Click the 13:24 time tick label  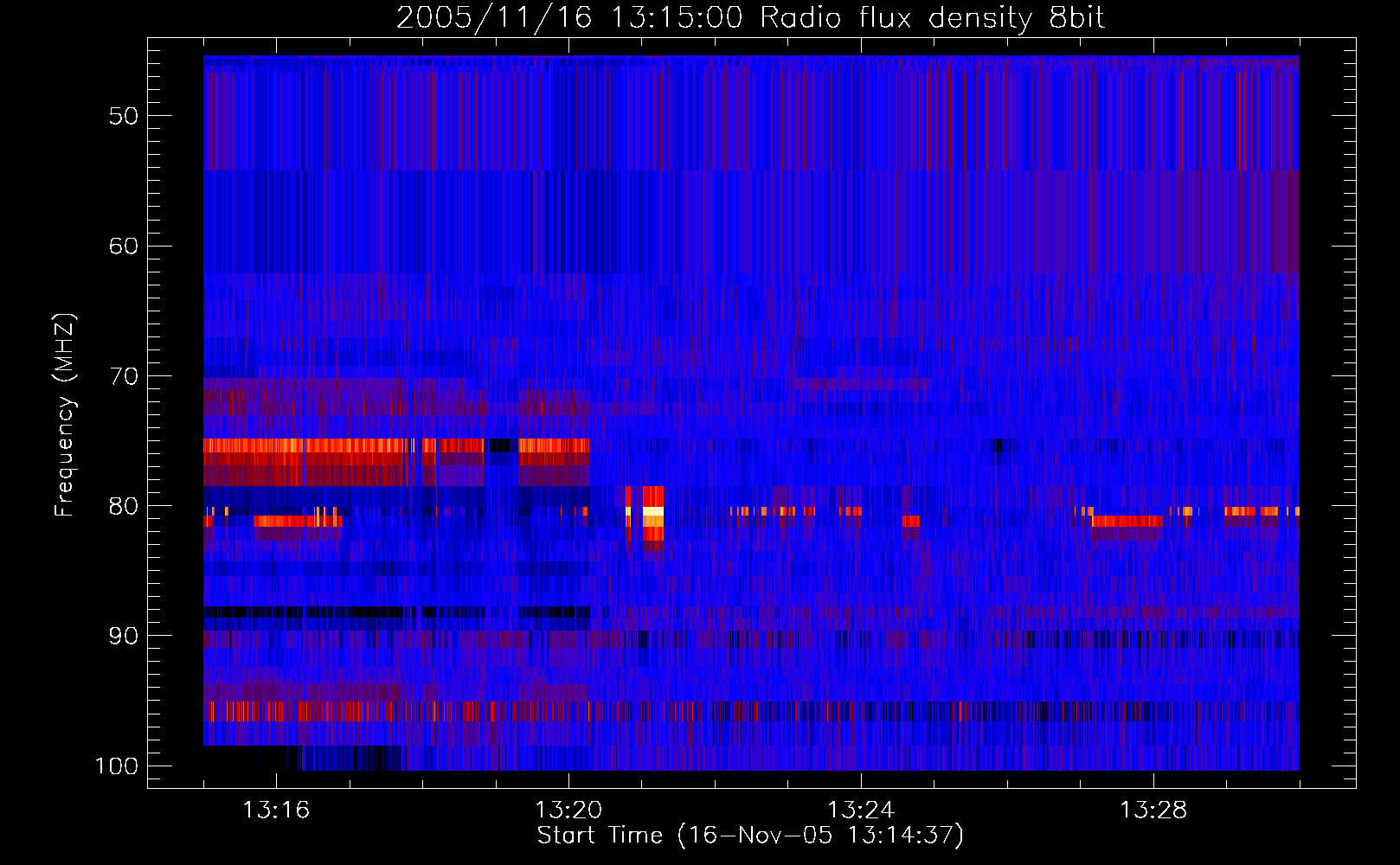point(861,811)
